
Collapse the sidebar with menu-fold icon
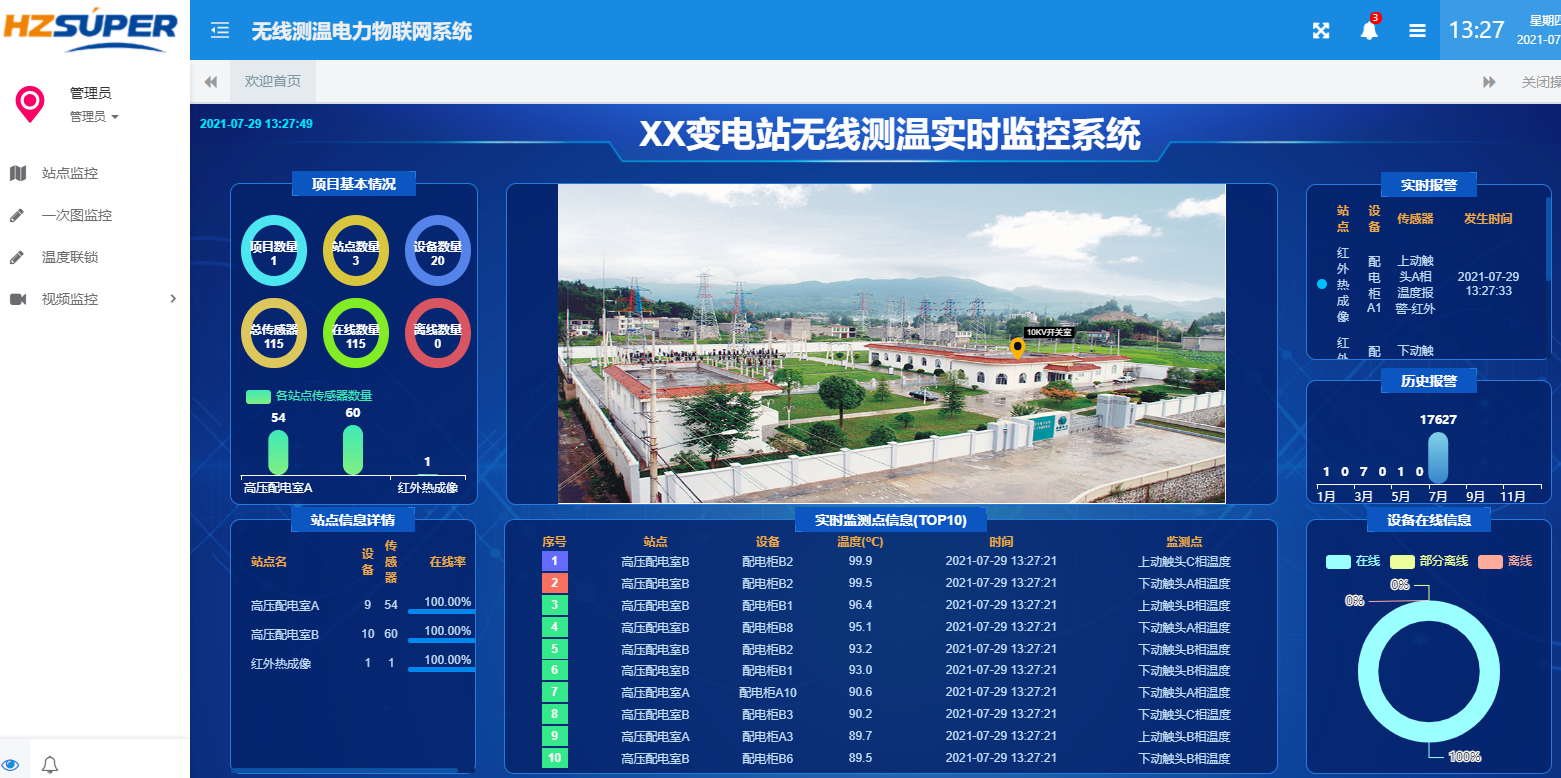[x=220, y=31]
